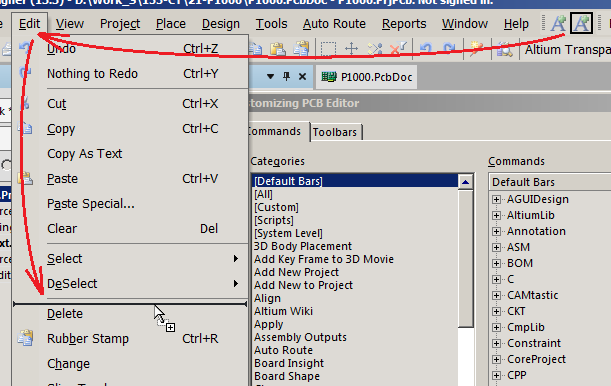The width and height of the screenshot is (611, 386).
Task: Open the Help menu
Action: click(x=516, y=24)
